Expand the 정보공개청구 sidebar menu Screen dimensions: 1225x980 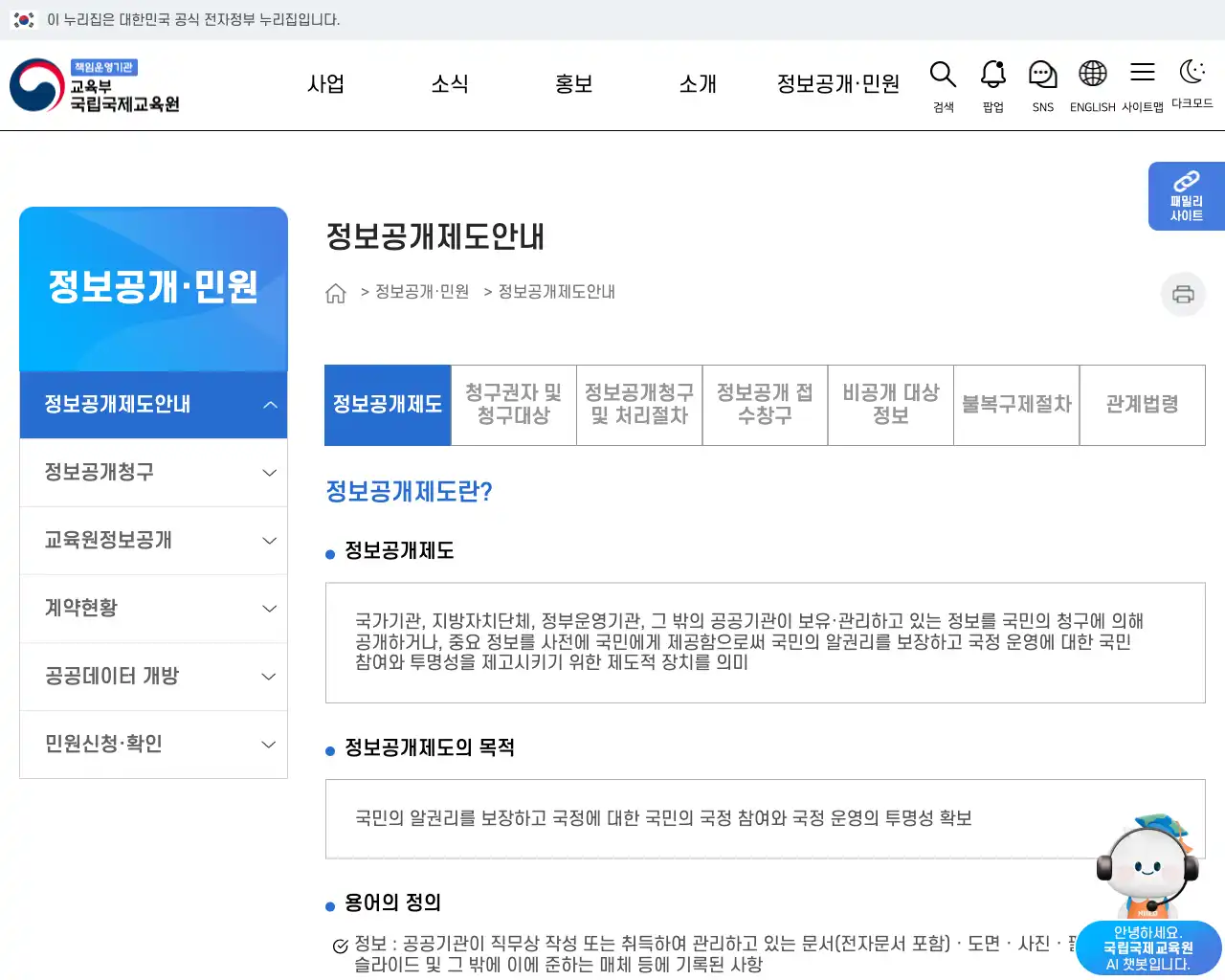(x=153, y=473)
